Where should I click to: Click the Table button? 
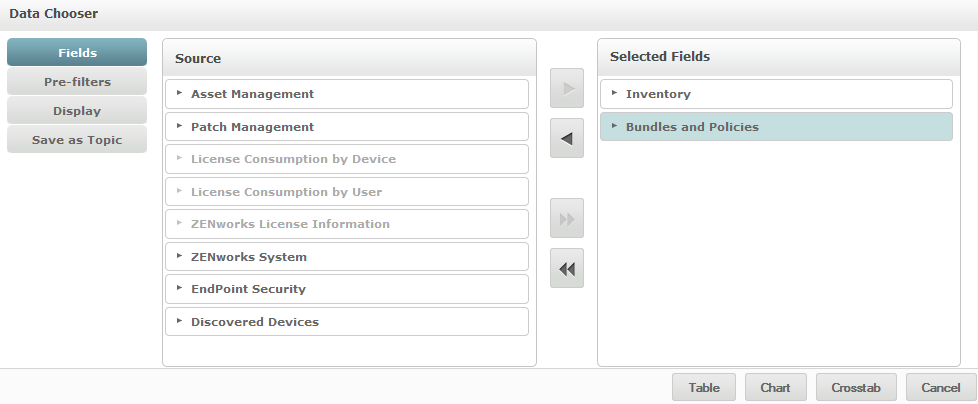tap(704, 388)
